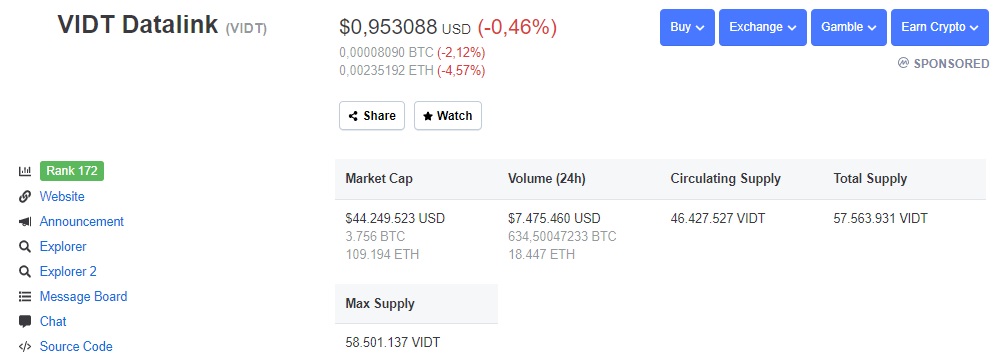Open the Source Code link
1002x364 pixels.
pyautogui.click(x=76, y=347)
